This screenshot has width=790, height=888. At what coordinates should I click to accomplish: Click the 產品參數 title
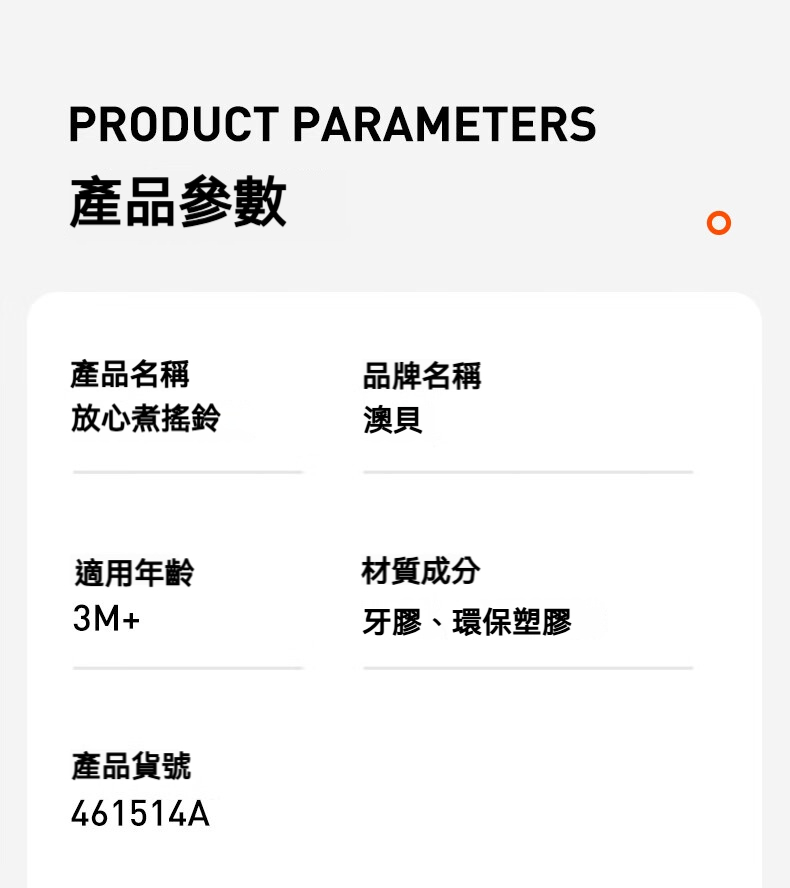tap(178, 202)
